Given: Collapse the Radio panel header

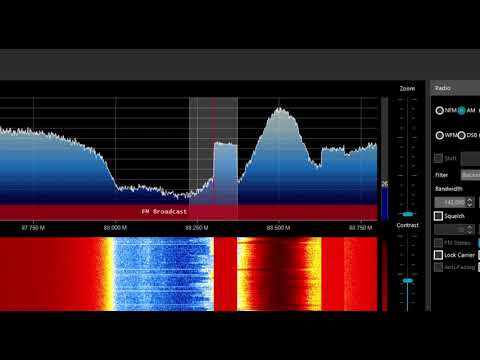Looking at the screenshot, I should click(455, 88).
